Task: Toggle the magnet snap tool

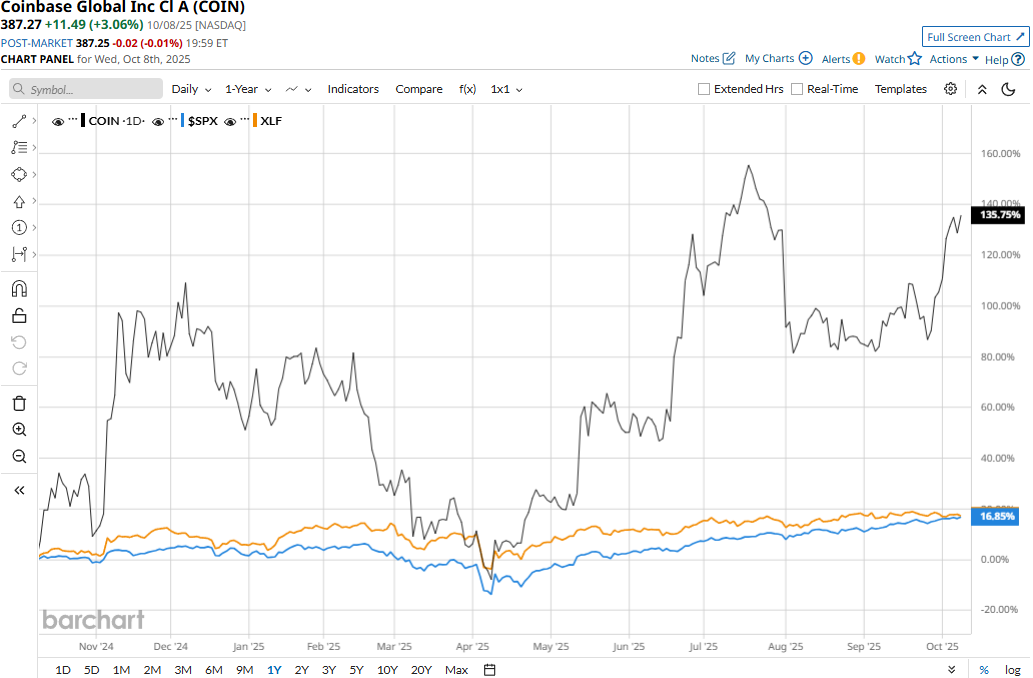Action: pyautogui.click(x=19, y=289)
